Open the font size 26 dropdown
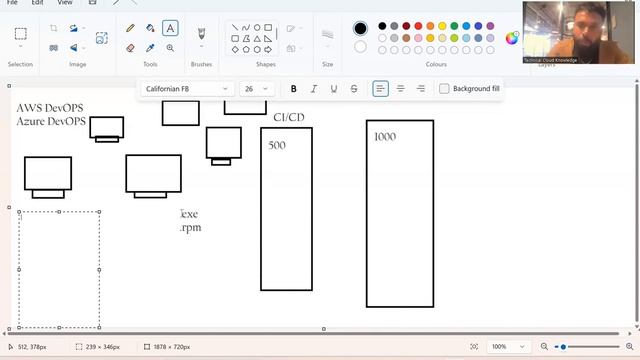Screen dimensions: 640x360 coord(257,89)
